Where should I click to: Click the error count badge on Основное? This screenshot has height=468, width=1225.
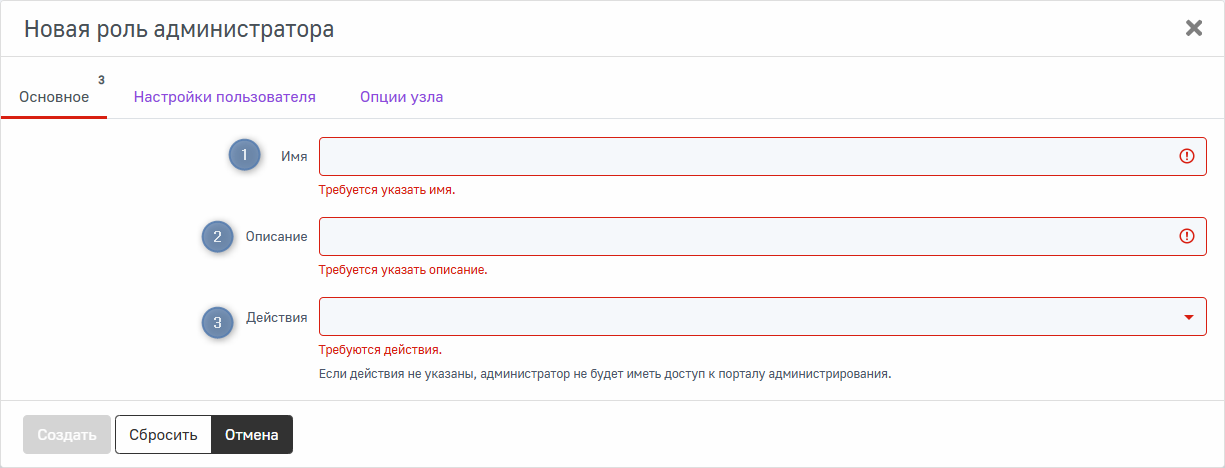101,80
